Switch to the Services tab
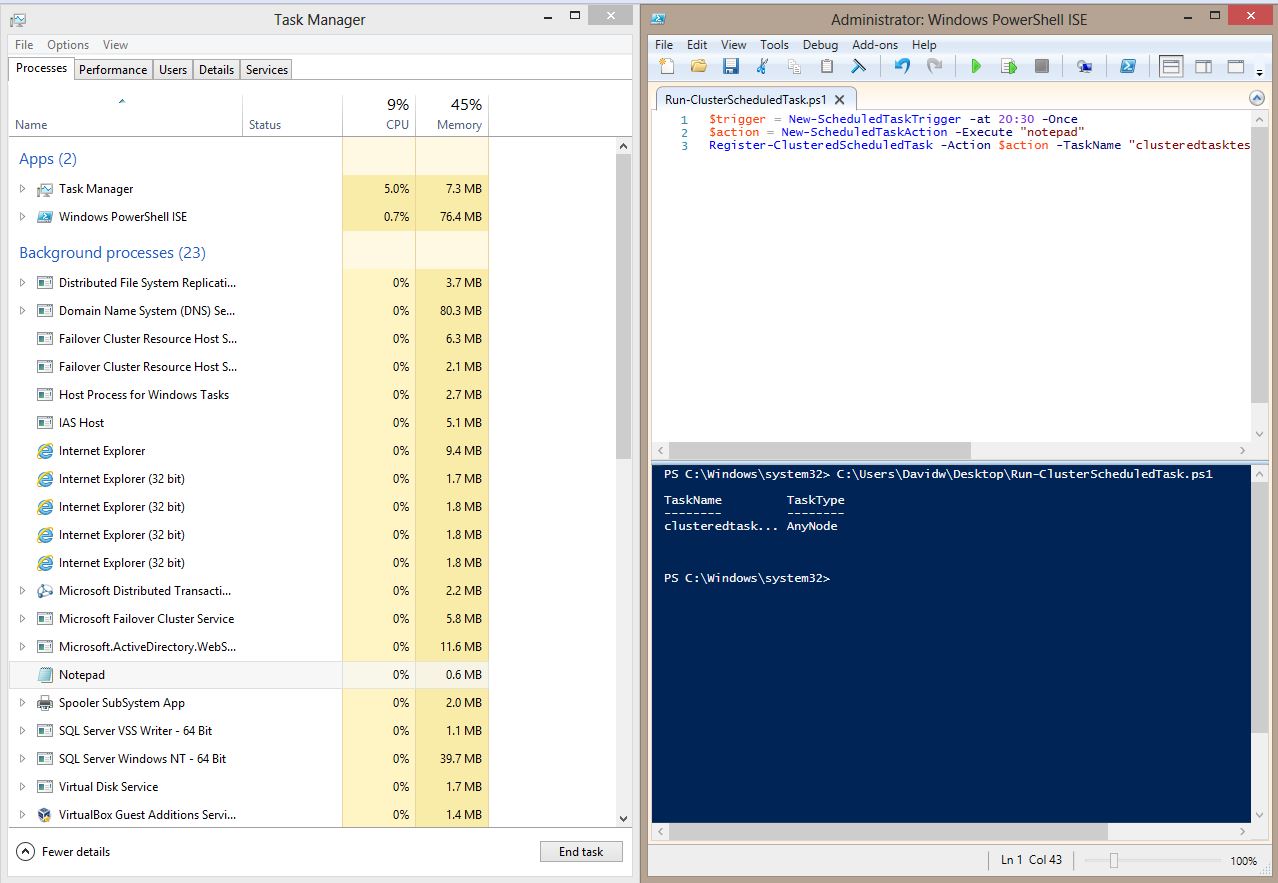 click(267, 69)
